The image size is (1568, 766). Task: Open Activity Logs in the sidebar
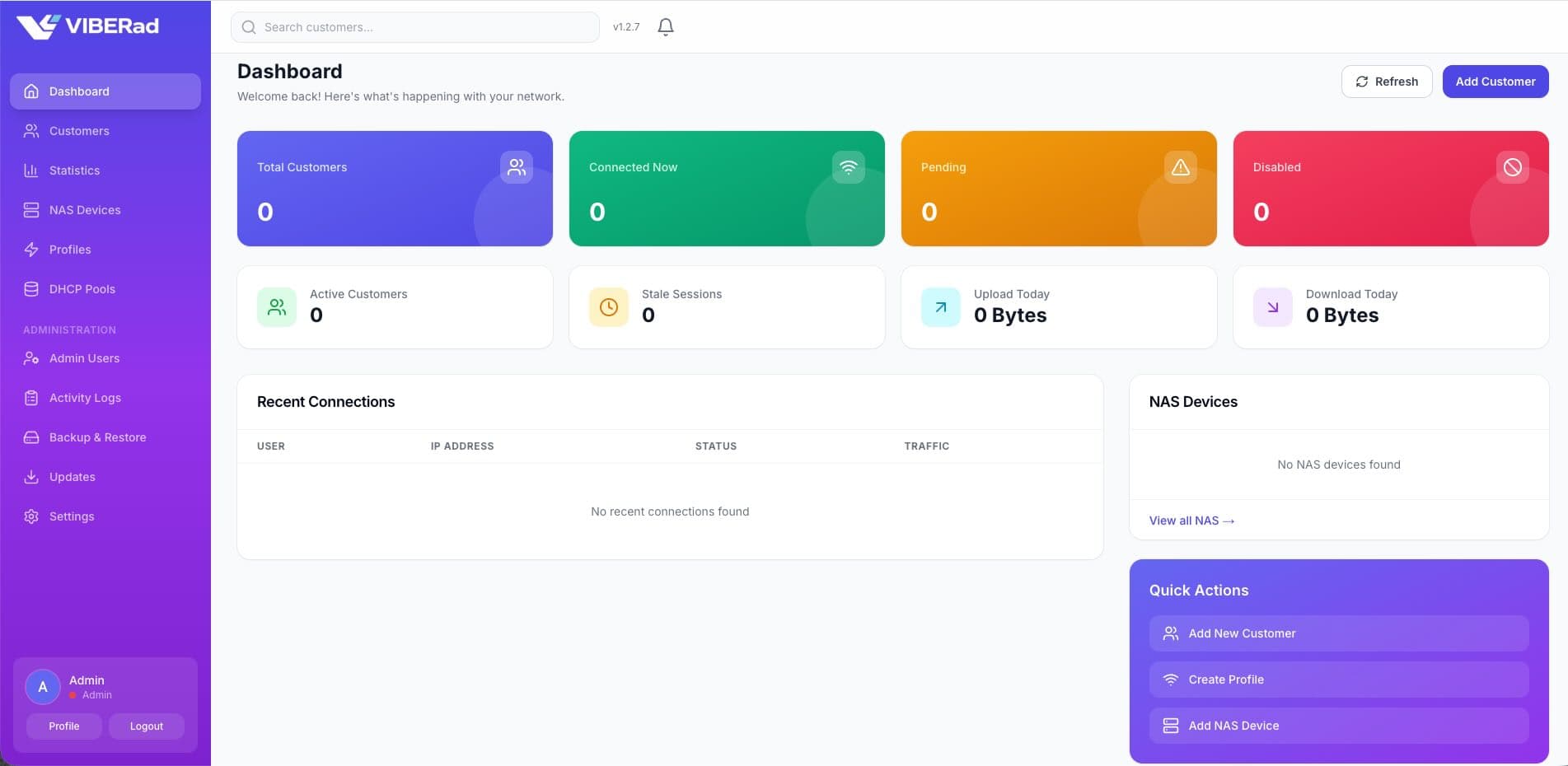tap(84, 397)
